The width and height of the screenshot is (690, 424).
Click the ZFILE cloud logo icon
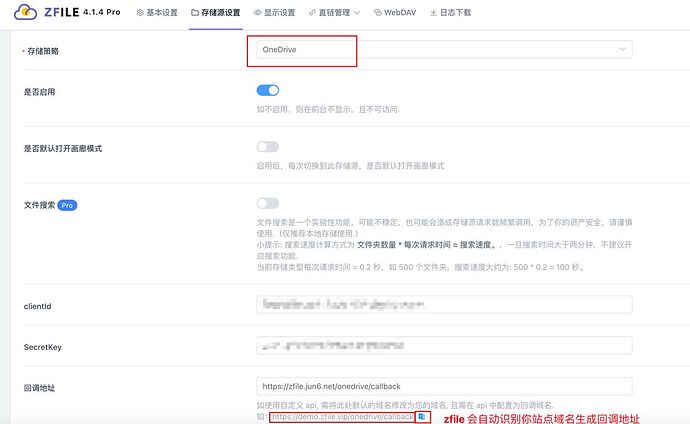(x=25, y=12)
